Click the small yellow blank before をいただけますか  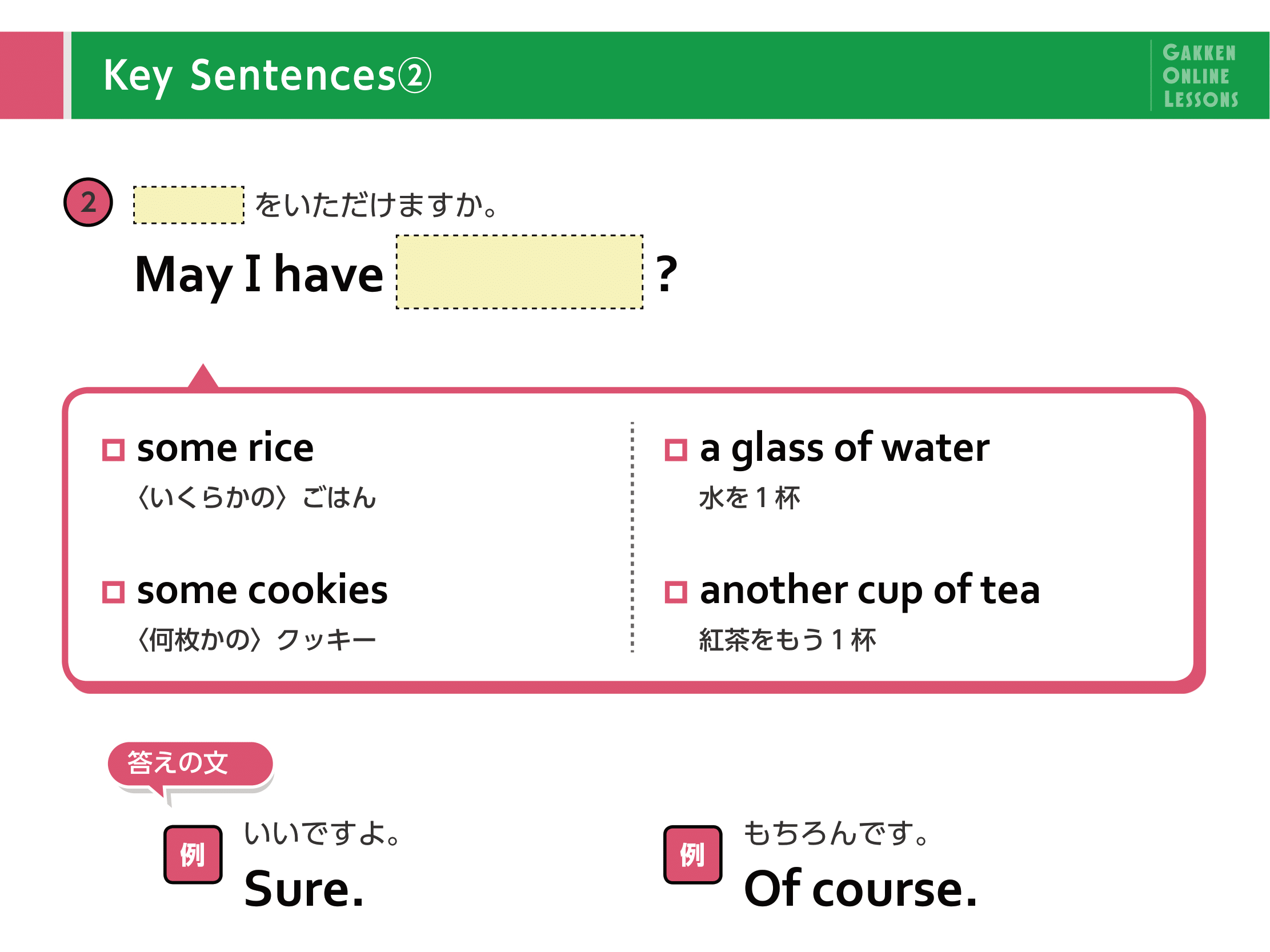click(189, 205)
